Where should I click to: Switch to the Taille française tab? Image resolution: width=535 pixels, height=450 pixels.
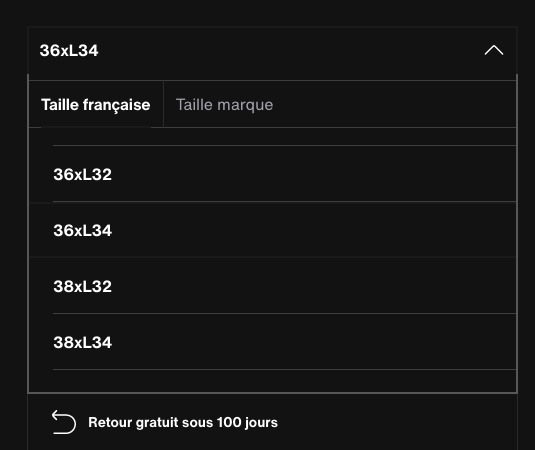96,104
